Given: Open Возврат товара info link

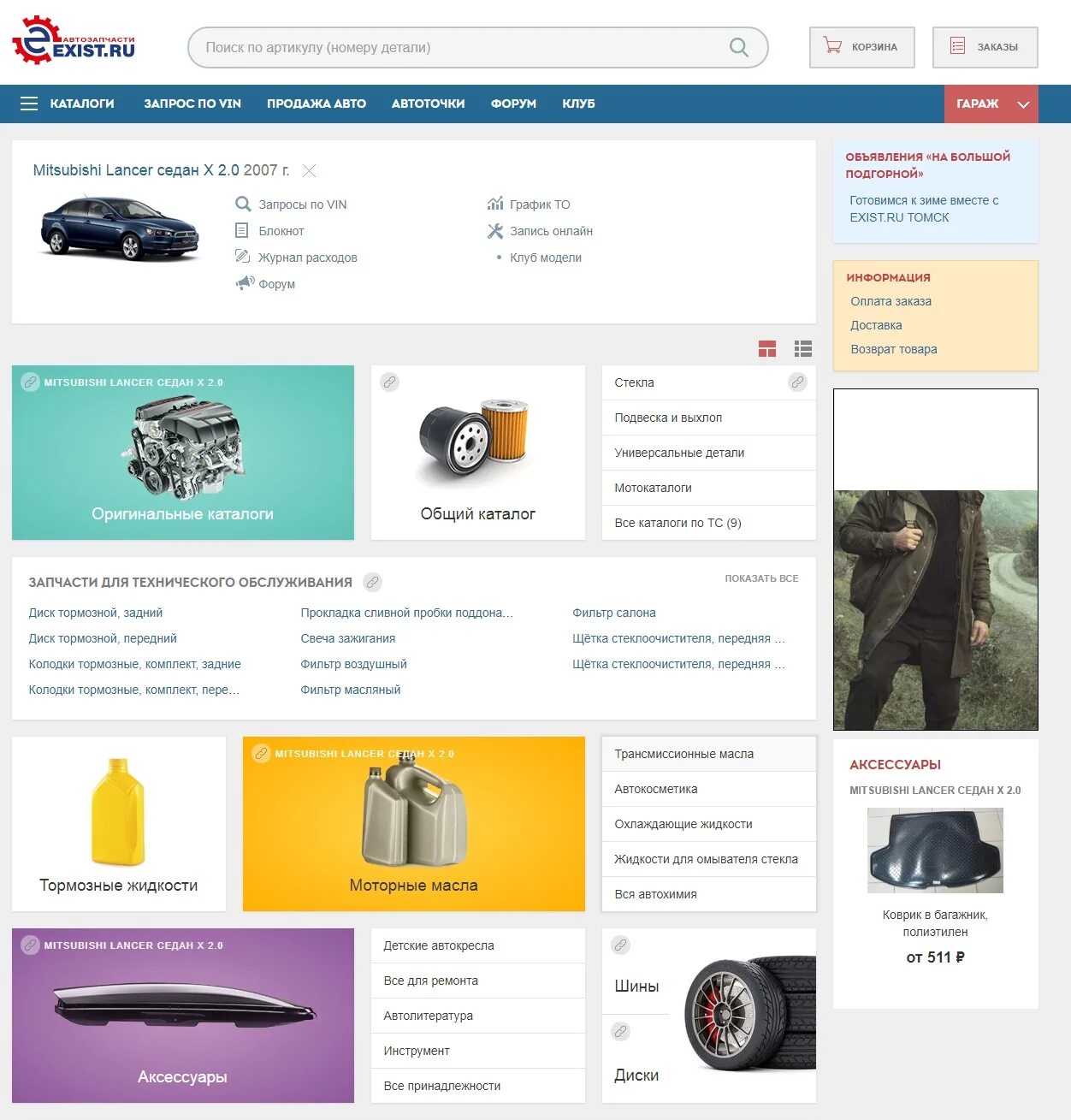Looking at the screenshot, I should pos(894,349).
